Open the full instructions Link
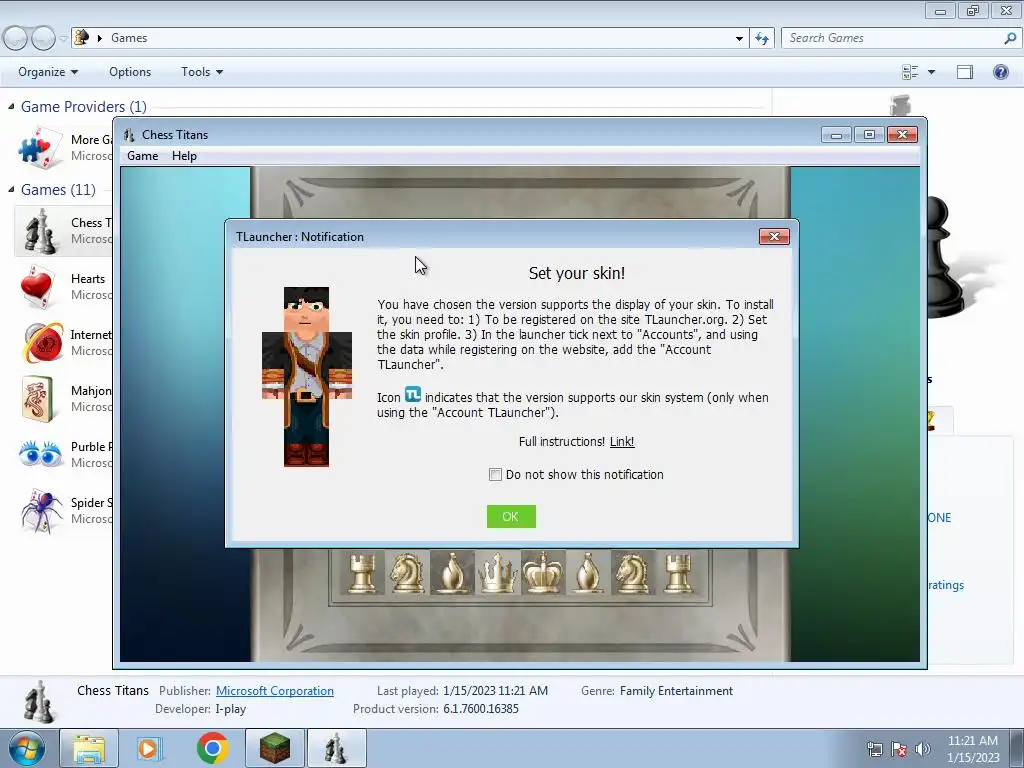This screenshot has width=1024, height=768. [x=622, y=441]
